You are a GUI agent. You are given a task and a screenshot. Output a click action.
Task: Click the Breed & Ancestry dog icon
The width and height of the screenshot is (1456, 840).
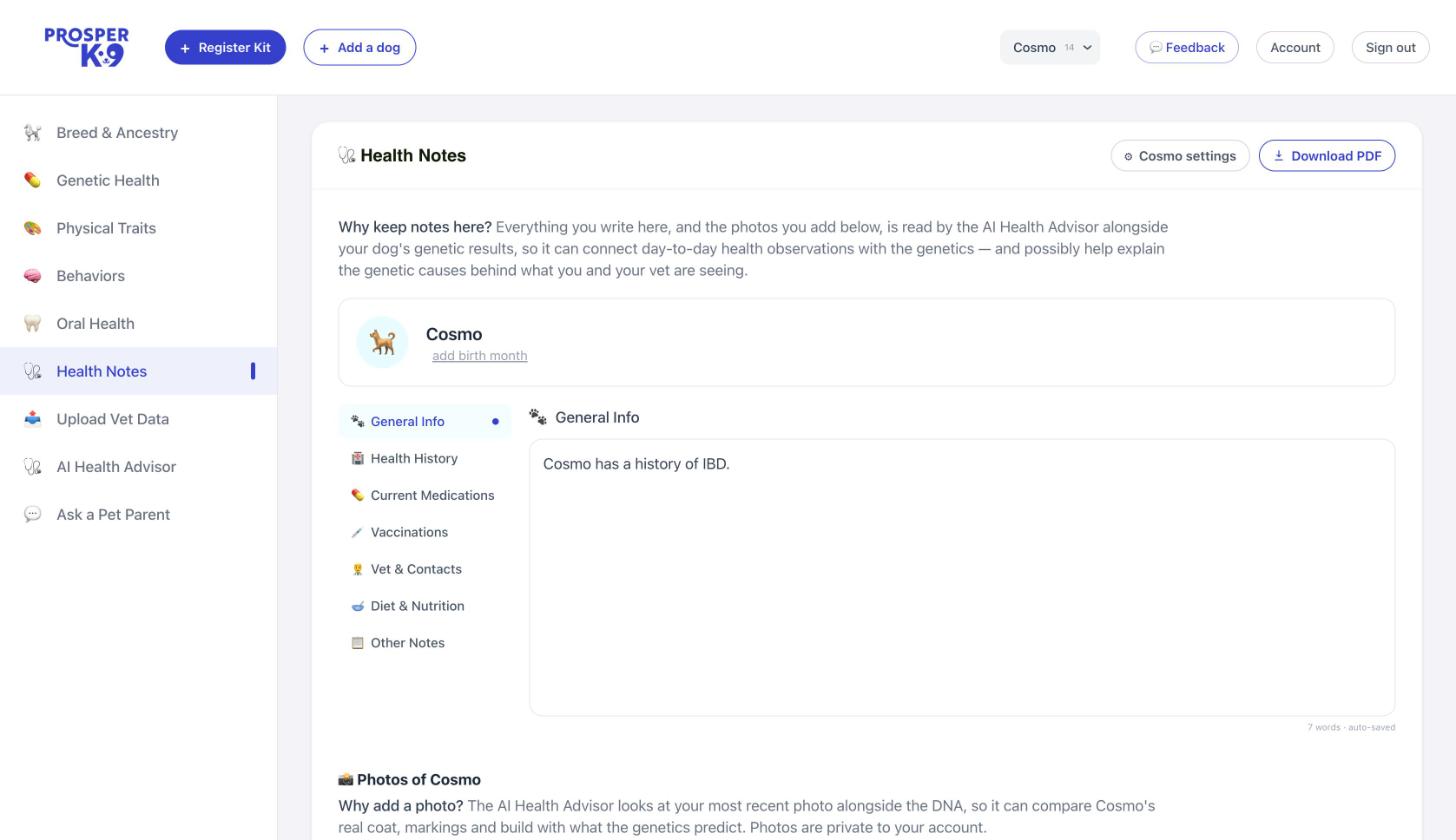pyautogui.click(x=33, y=133)
